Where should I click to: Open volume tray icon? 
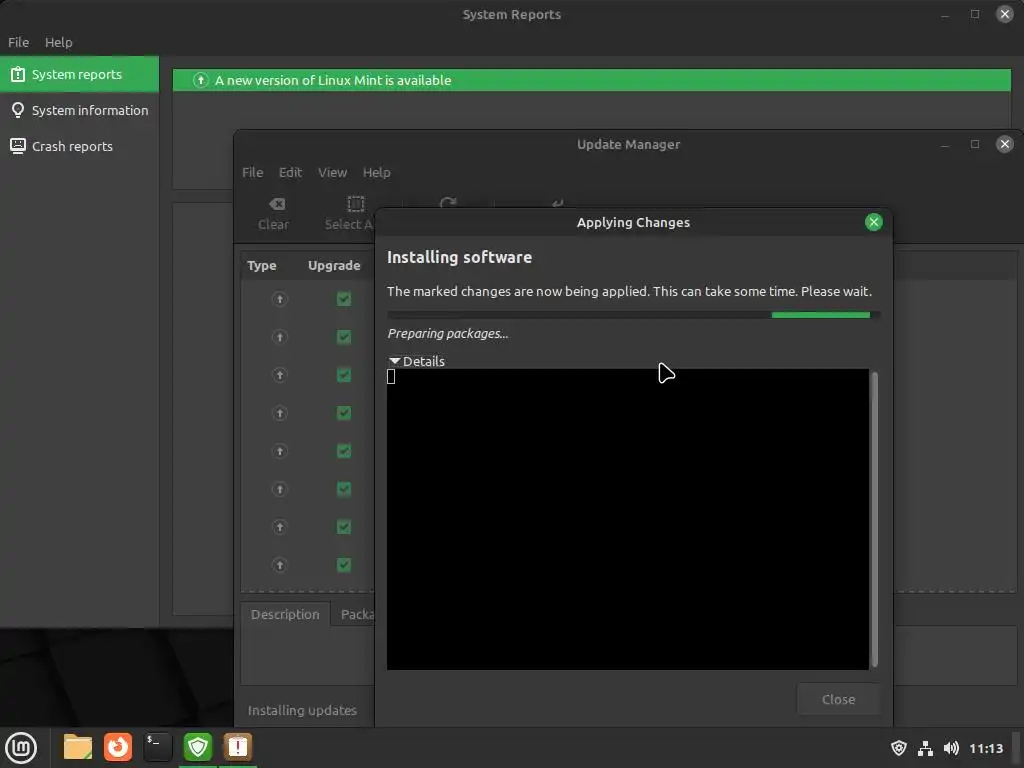click(x=952, y=748)
